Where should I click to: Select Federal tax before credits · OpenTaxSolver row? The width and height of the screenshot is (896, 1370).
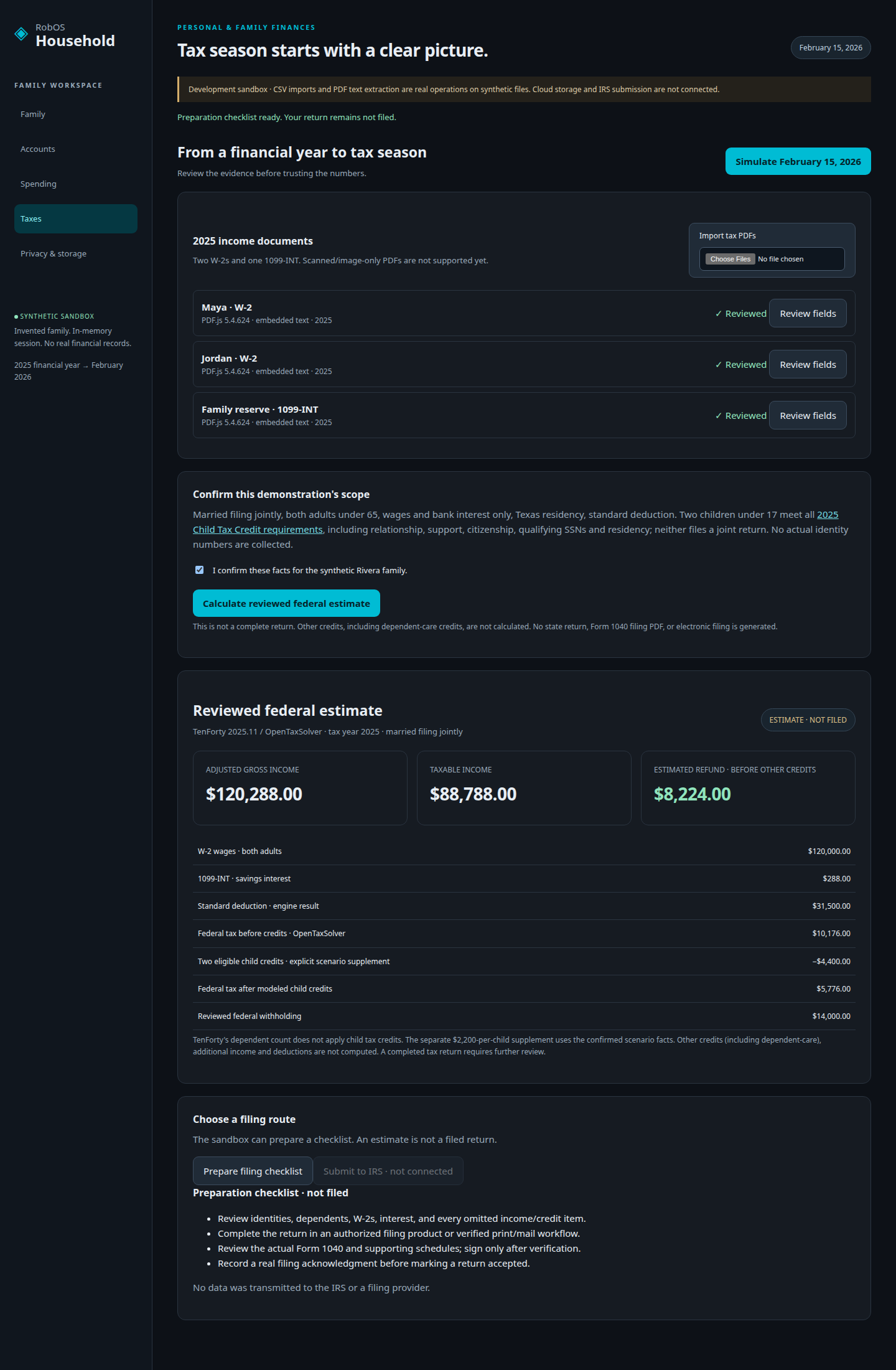(x=524, y=934)
